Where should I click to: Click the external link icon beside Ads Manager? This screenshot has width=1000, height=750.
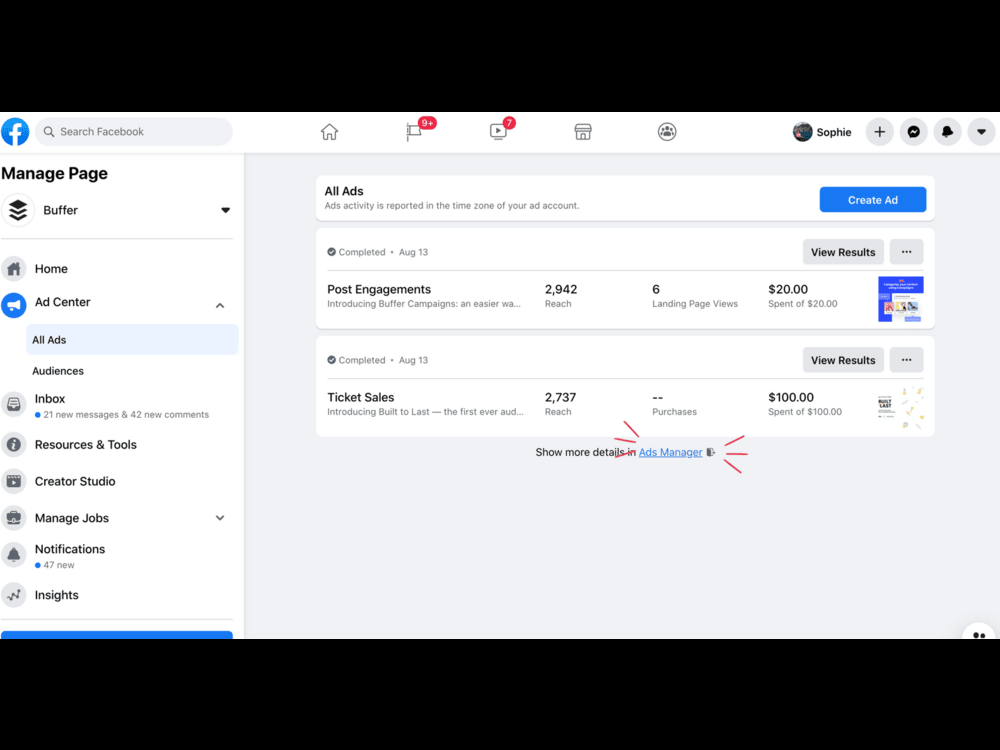tap(710, 452)
